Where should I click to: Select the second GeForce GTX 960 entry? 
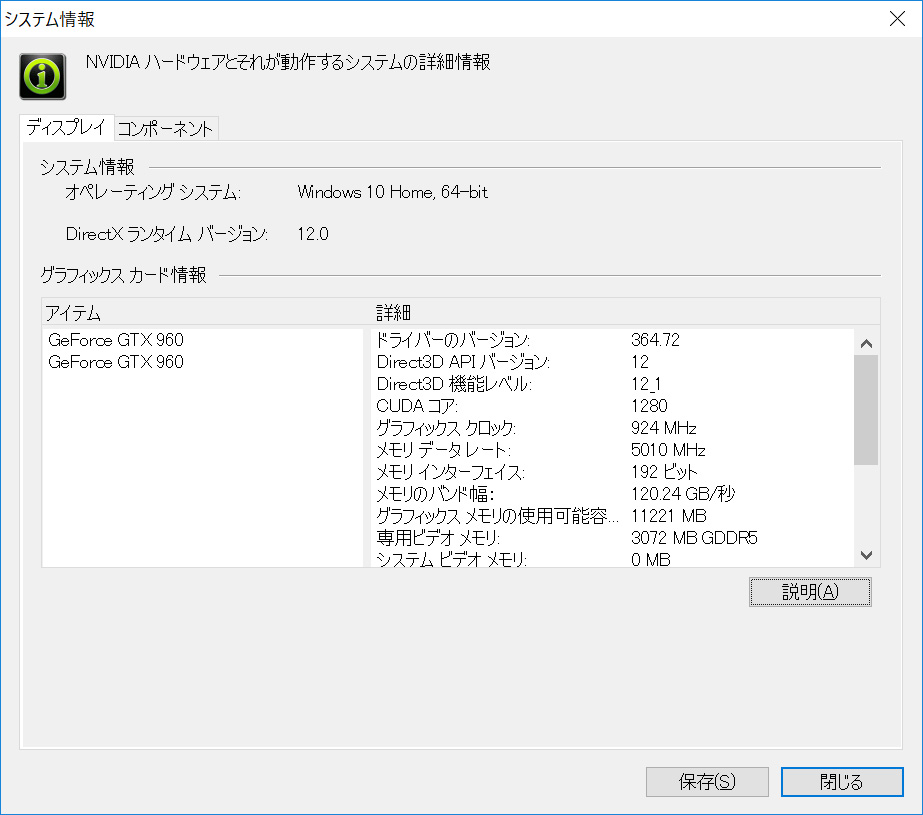coord(116,362)
